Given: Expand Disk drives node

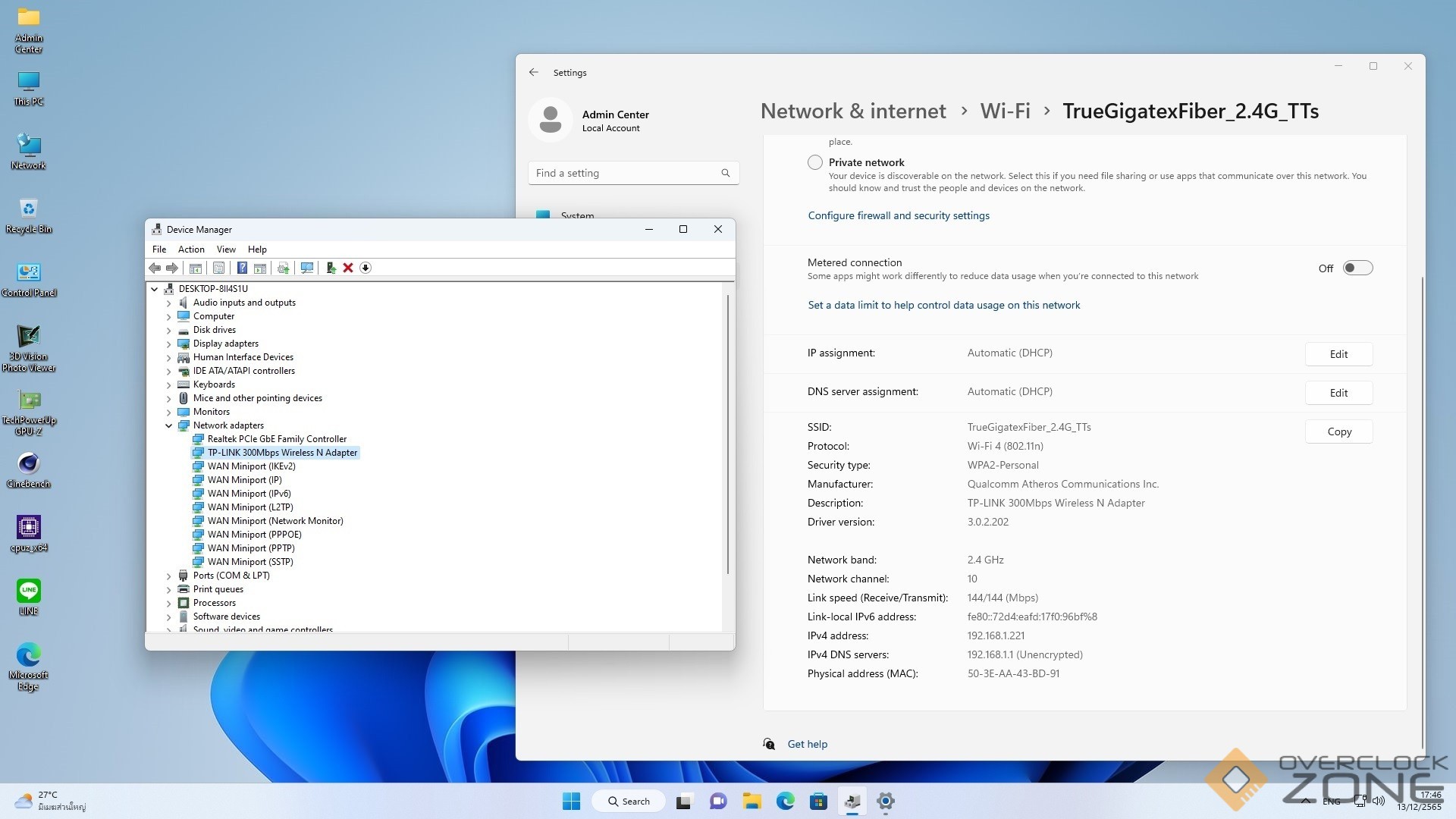Looking at the screenshot, I should coord(169,330).
